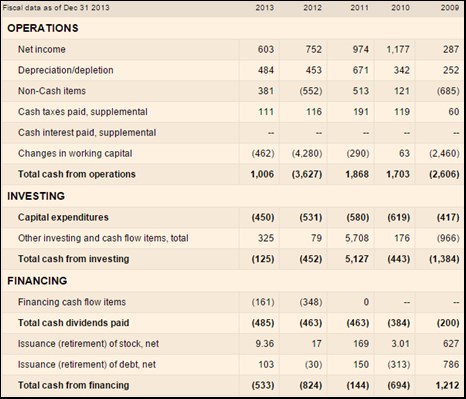Viewport: 466px width, 399px height.
Task: Click the INVESTING section heading
Action: (x=36, y=196)
